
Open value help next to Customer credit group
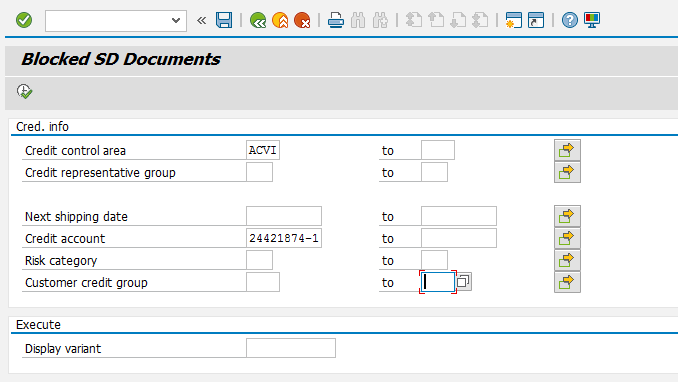463,282
